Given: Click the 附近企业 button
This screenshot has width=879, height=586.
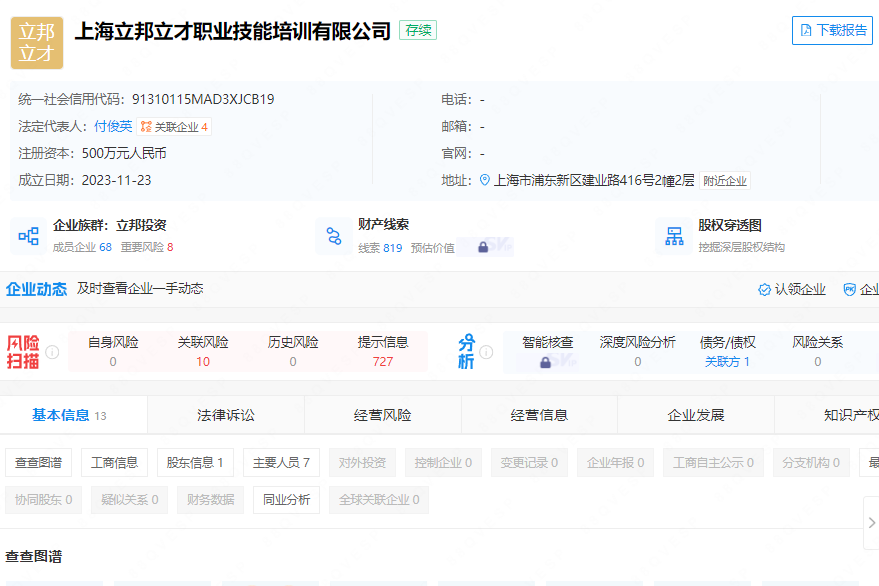Looking at the screenshot, I should (x=725, y=181).
